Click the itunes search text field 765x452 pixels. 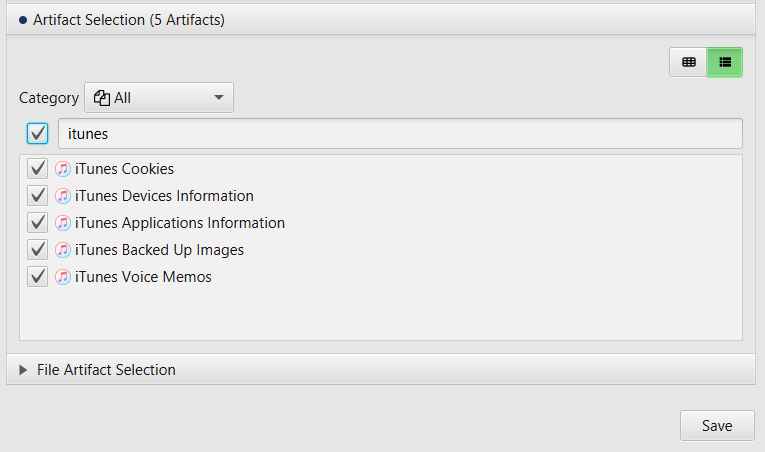400,133
